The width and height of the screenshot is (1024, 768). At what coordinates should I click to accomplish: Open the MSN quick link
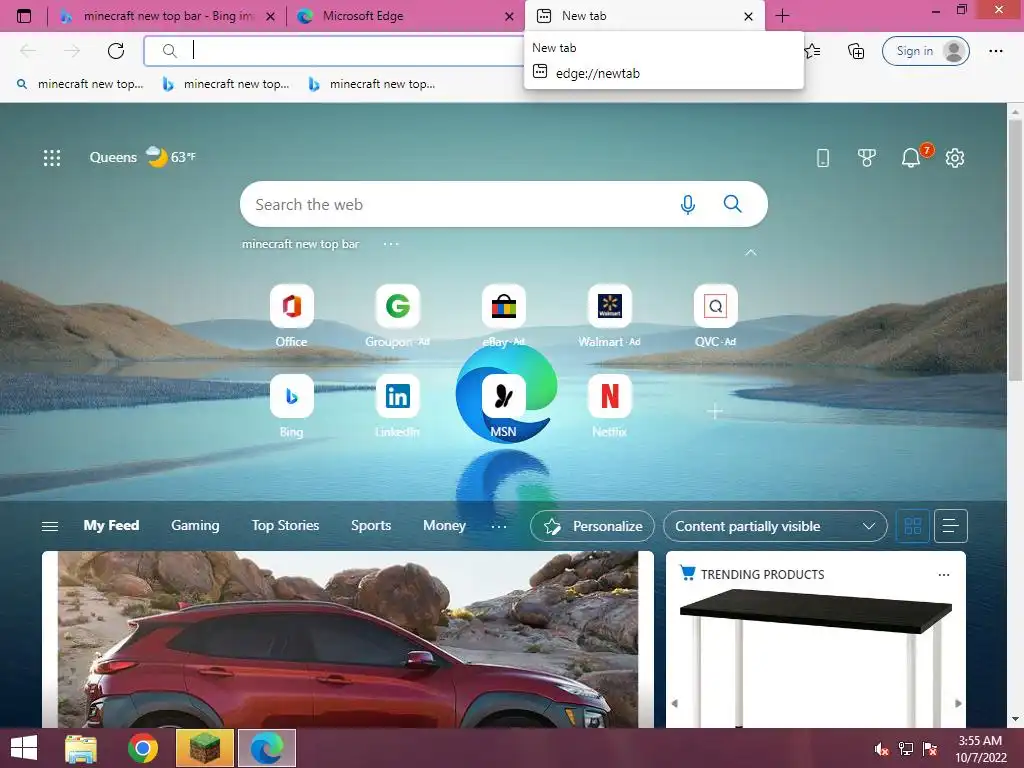pyautogui.click(x=504, y=406)
